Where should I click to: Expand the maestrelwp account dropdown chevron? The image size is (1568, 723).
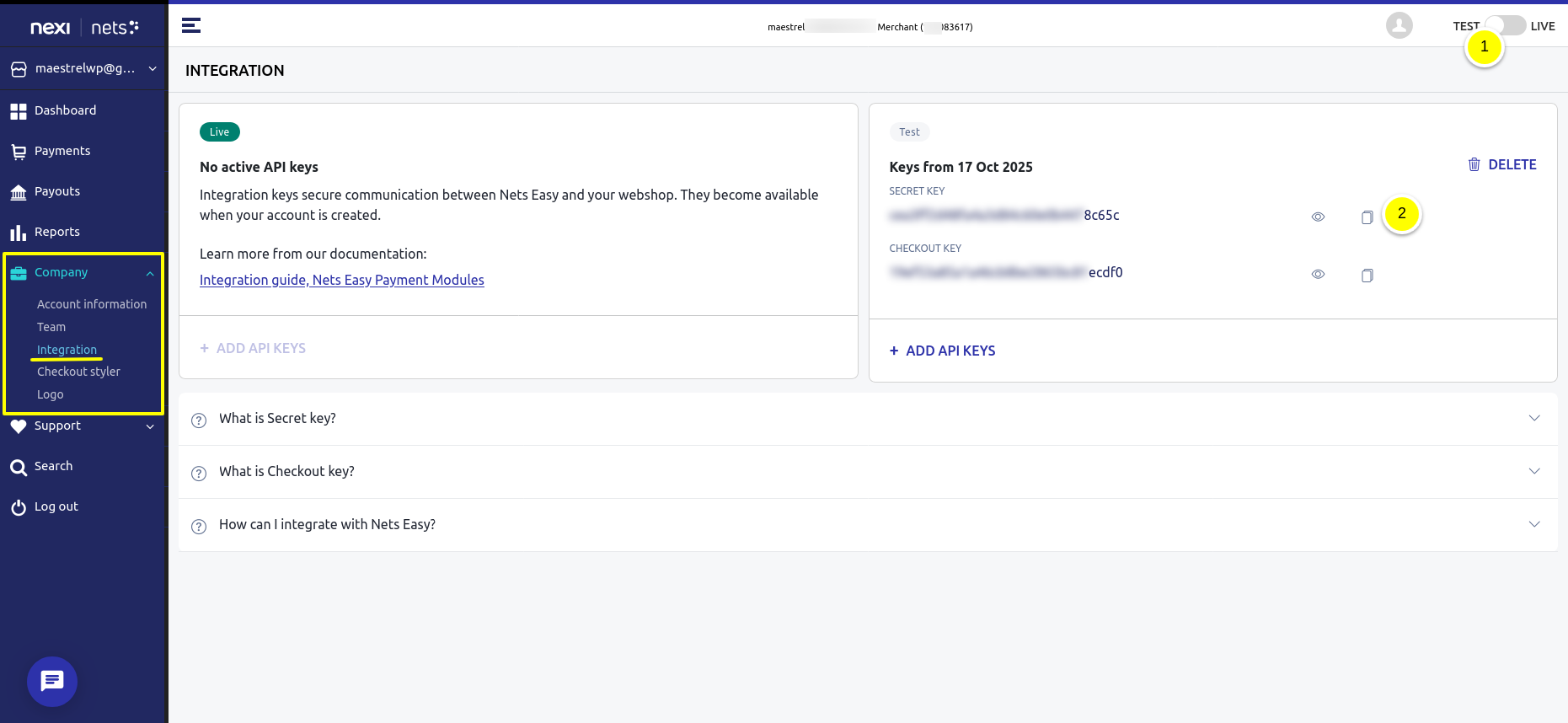click(153, 69)
